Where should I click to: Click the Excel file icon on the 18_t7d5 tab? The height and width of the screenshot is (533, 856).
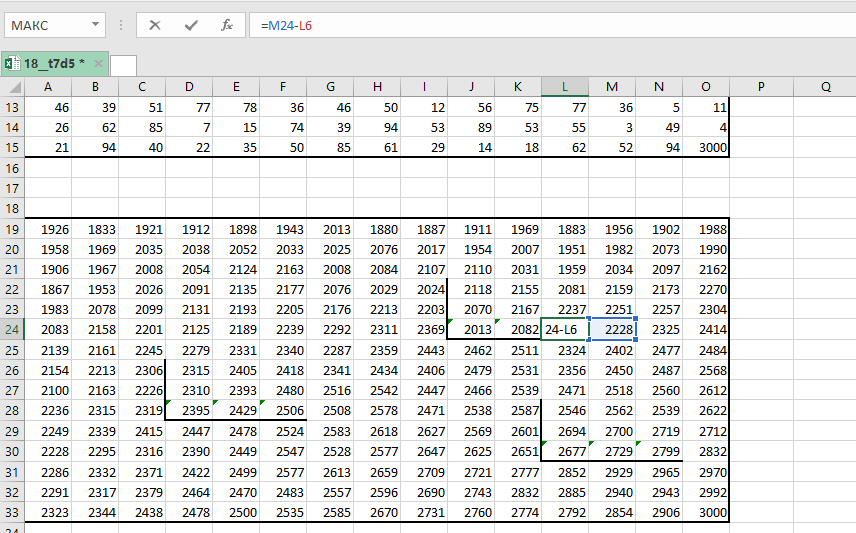click(x=12, y=63)
